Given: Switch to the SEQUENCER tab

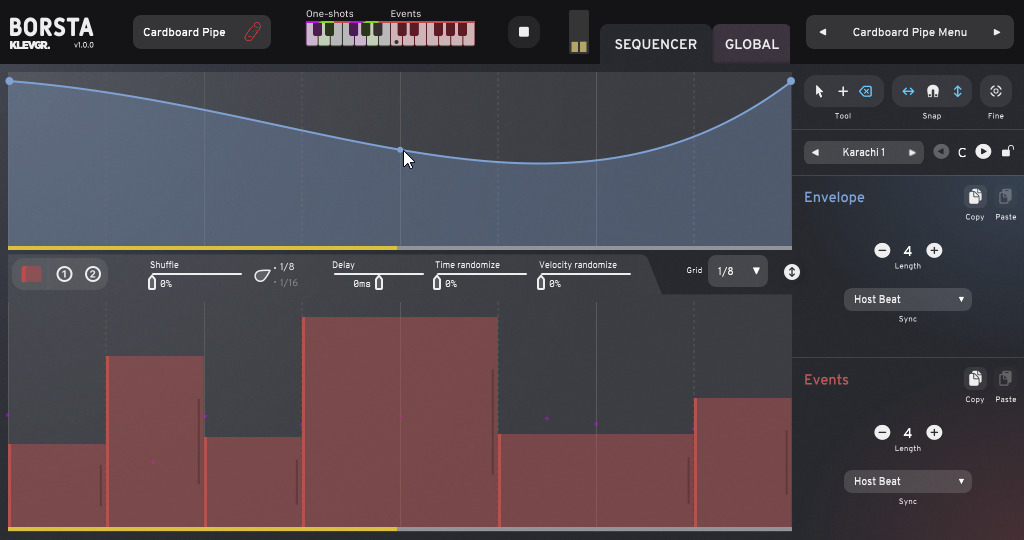Looking at the screenshot, I should point(656,44).
